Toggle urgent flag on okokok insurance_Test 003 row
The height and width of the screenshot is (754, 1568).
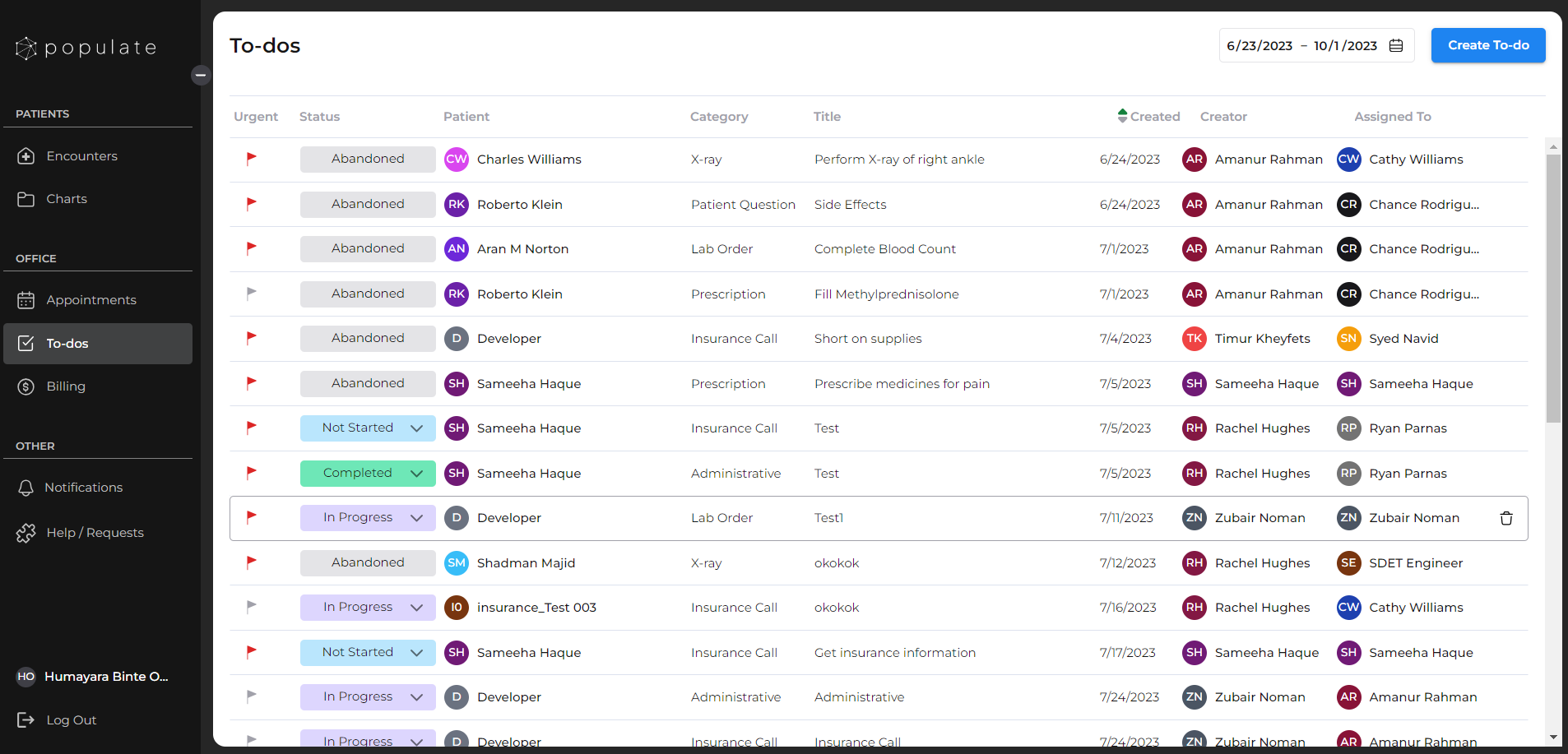click(251, 607)
